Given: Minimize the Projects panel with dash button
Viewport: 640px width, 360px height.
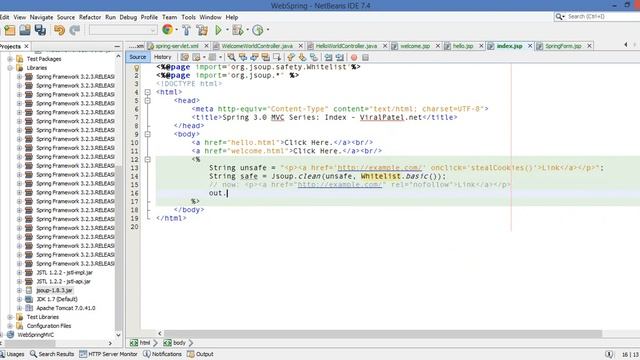Looking at the screenshot, I should pyautogui.click(x=117, y=47).
